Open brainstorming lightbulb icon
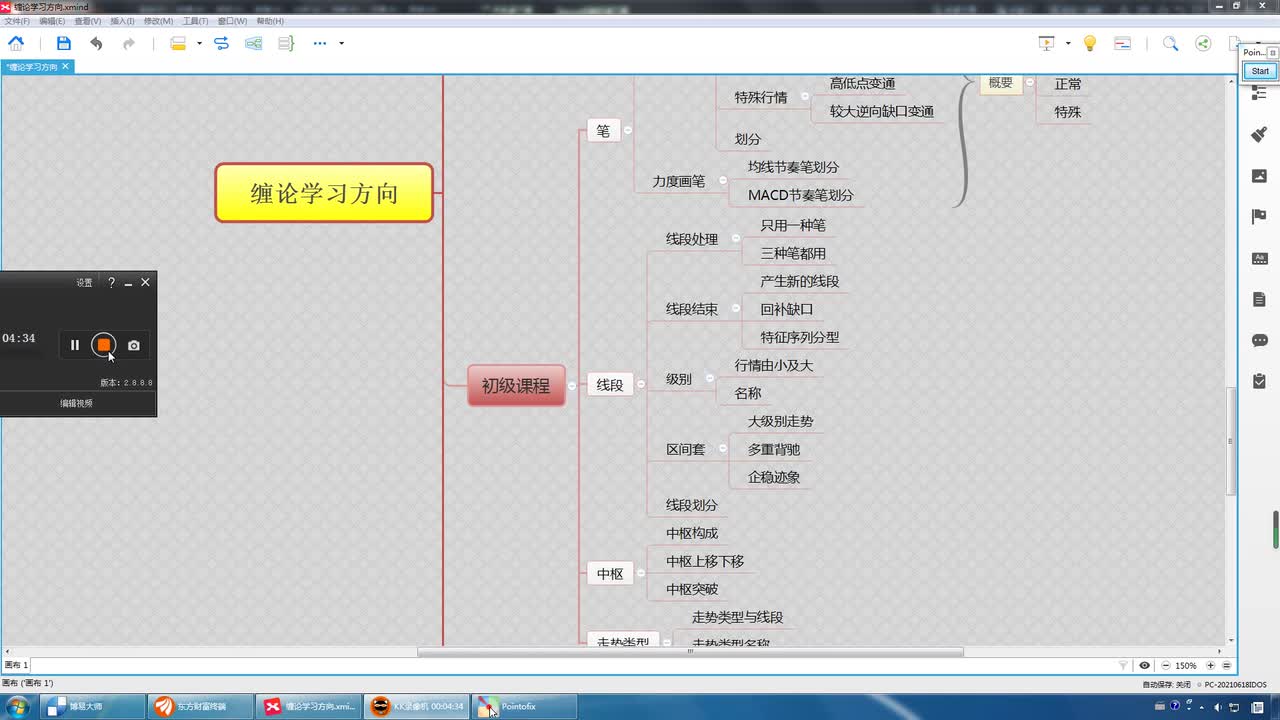The image size is (1280, 720). 1090,43
